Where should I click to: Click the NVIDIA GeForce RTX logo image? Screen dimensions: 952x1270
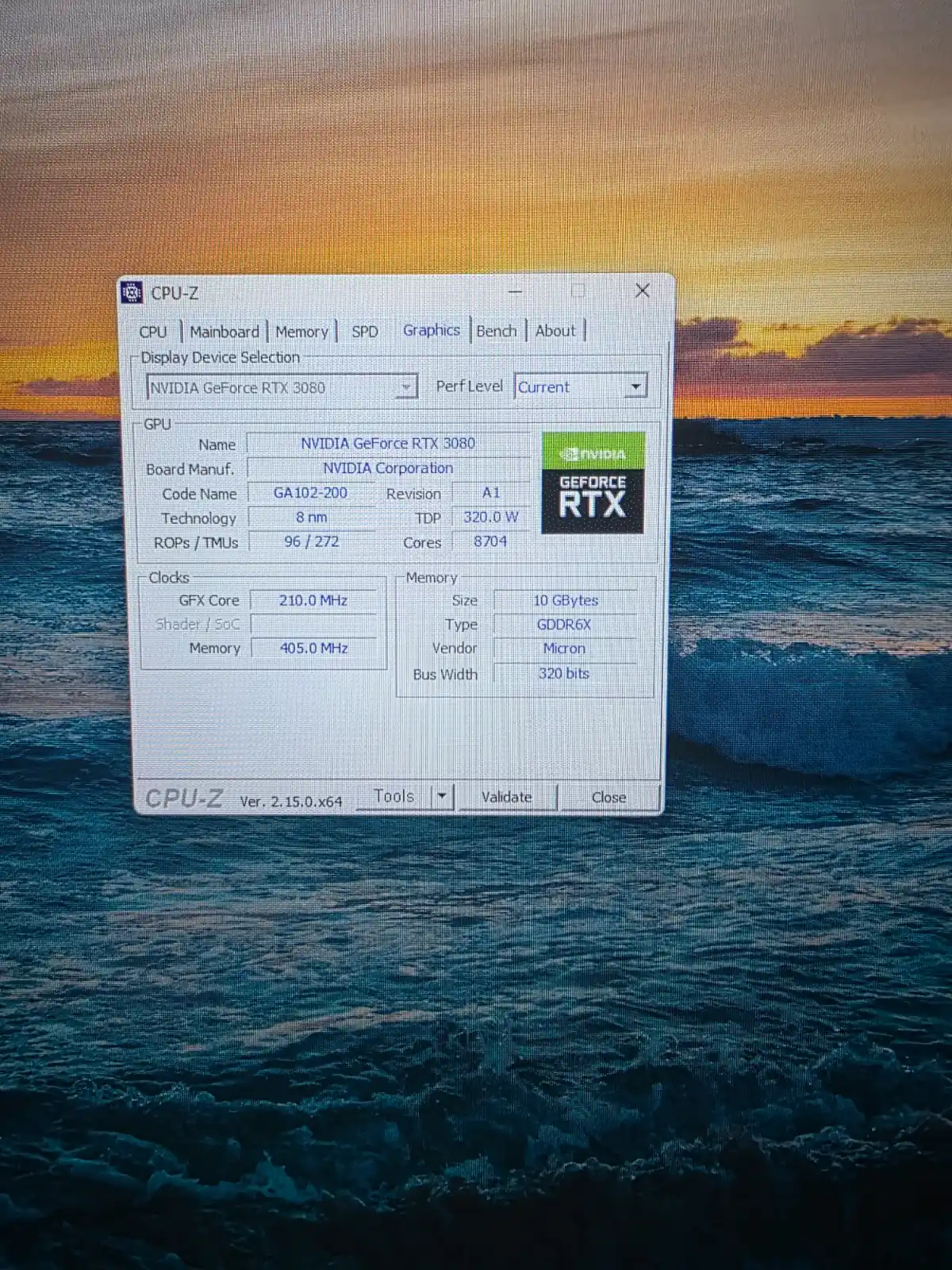click(593, 483)
